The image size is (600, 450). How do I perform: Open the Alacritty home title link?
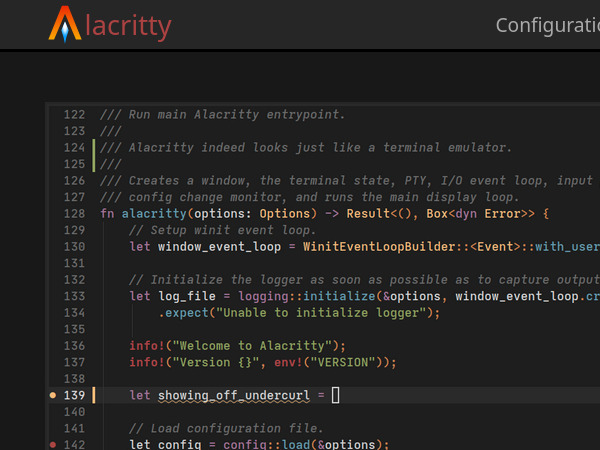pos(128,26)
